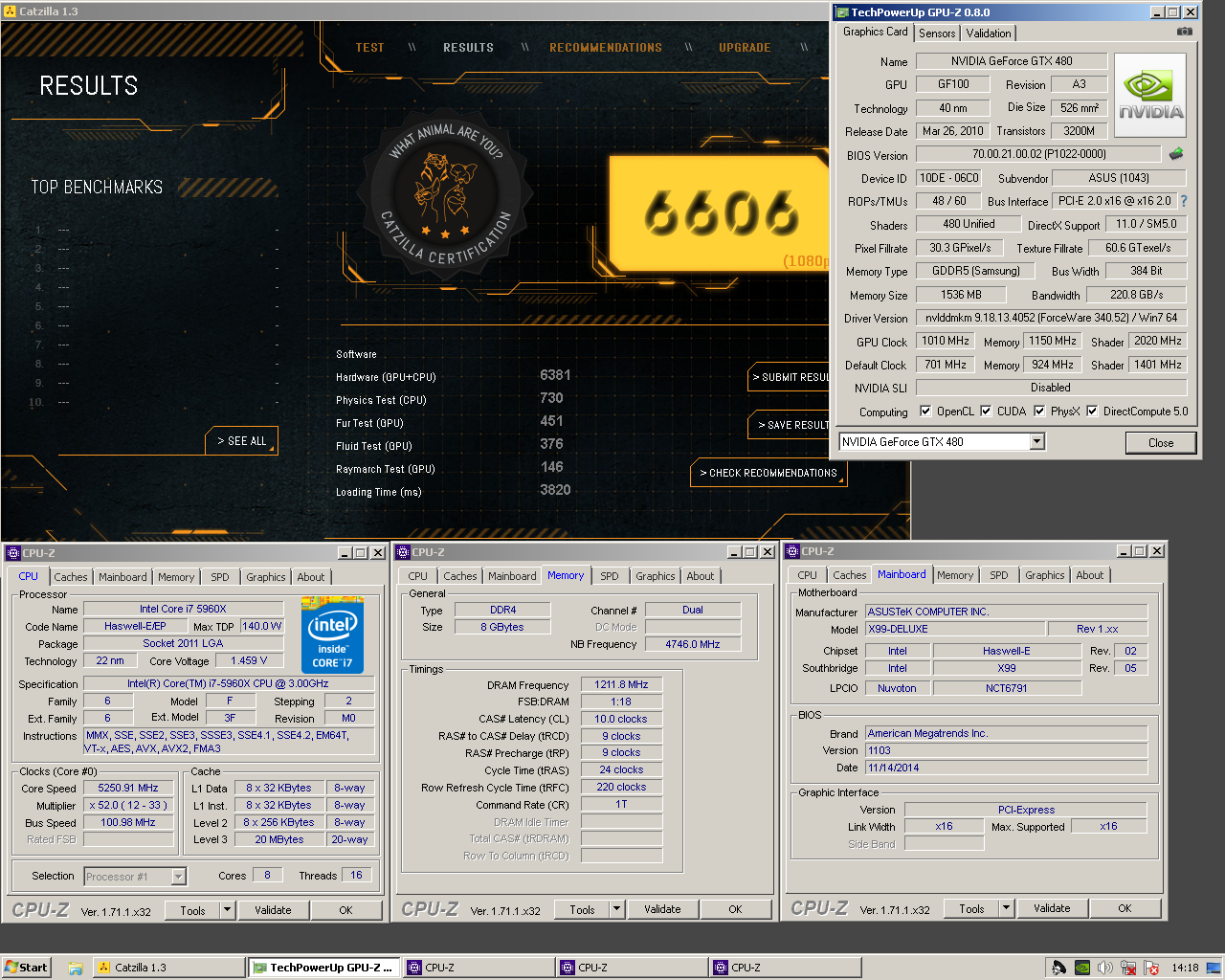Image resolution: width=1225 pixels, height=980 pixels.
Task: Switch to the Sensors tab in GPU-Z
Action: pyautogui.click(x=937, y=33)
